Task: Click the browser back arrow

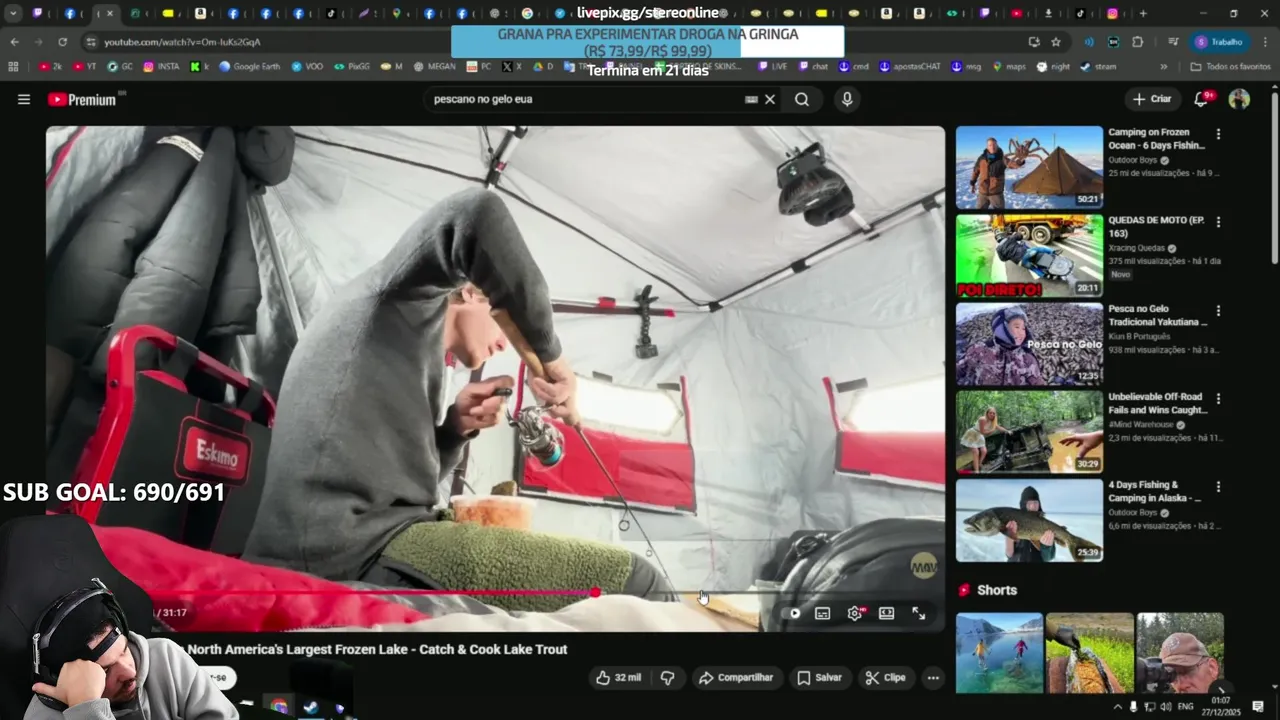Action: point(14,42)
